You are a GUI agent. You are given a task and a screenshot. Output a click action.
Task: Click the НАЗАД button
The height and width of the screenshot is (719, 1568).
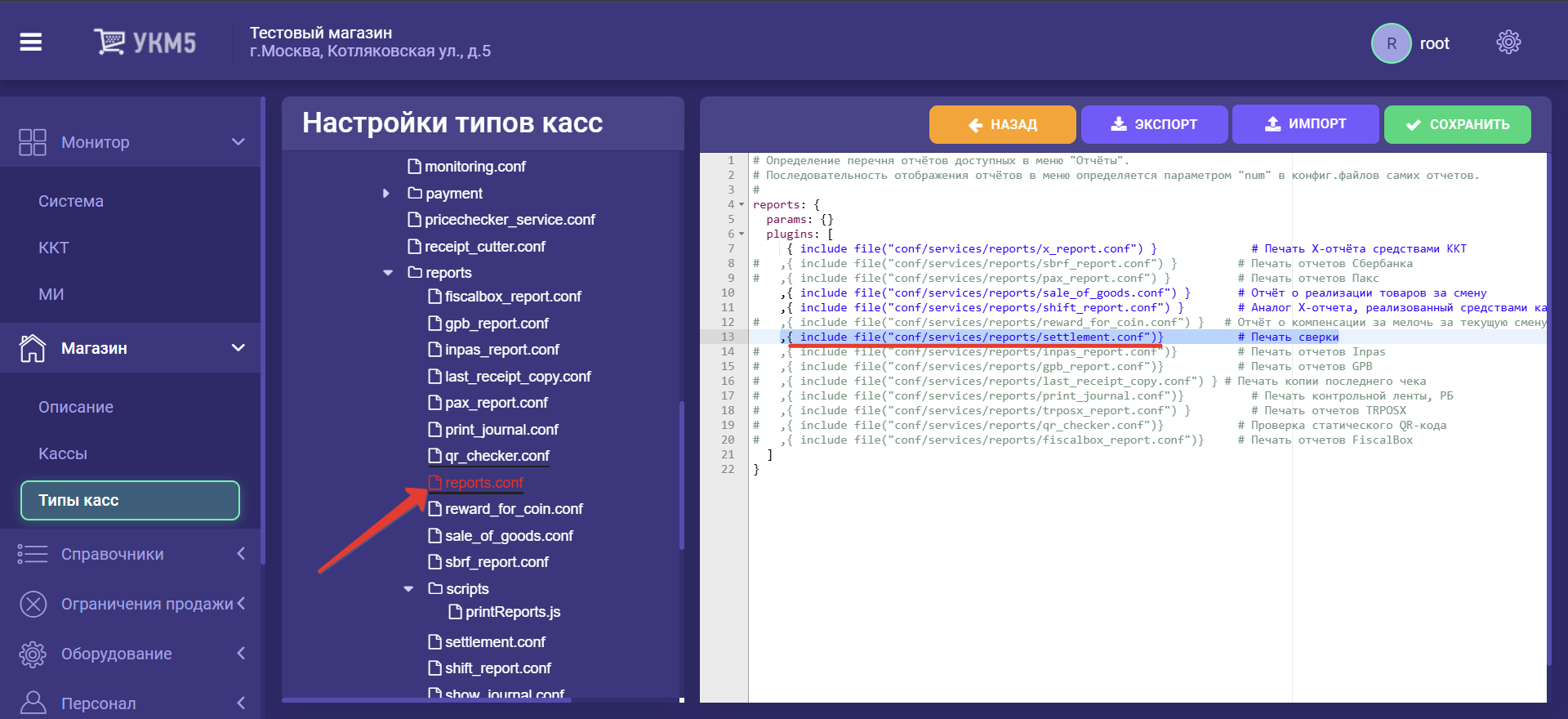click(x=1003, y=124)
